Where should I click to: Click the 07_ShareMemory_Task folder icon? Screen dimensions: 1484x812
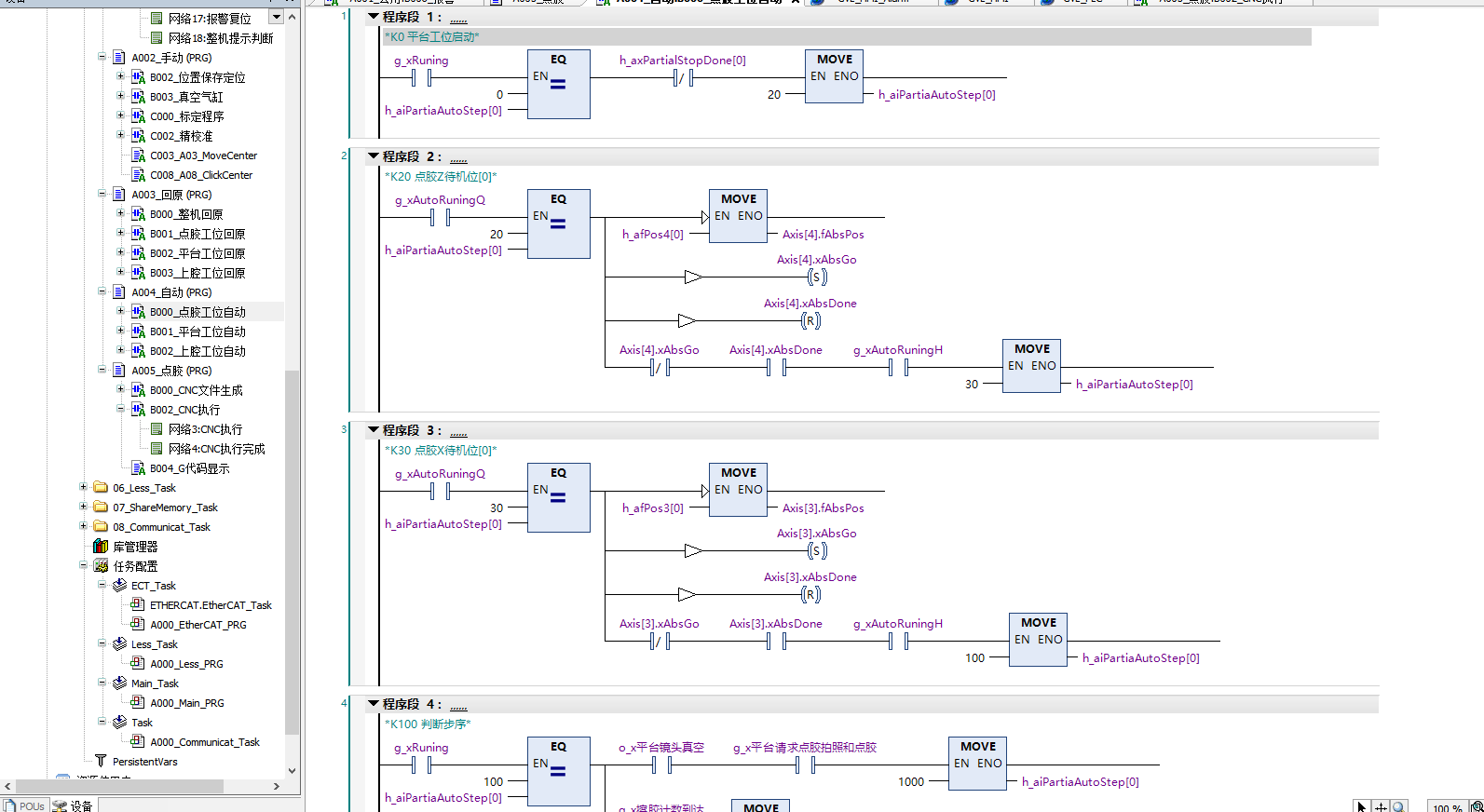[101, 507]
